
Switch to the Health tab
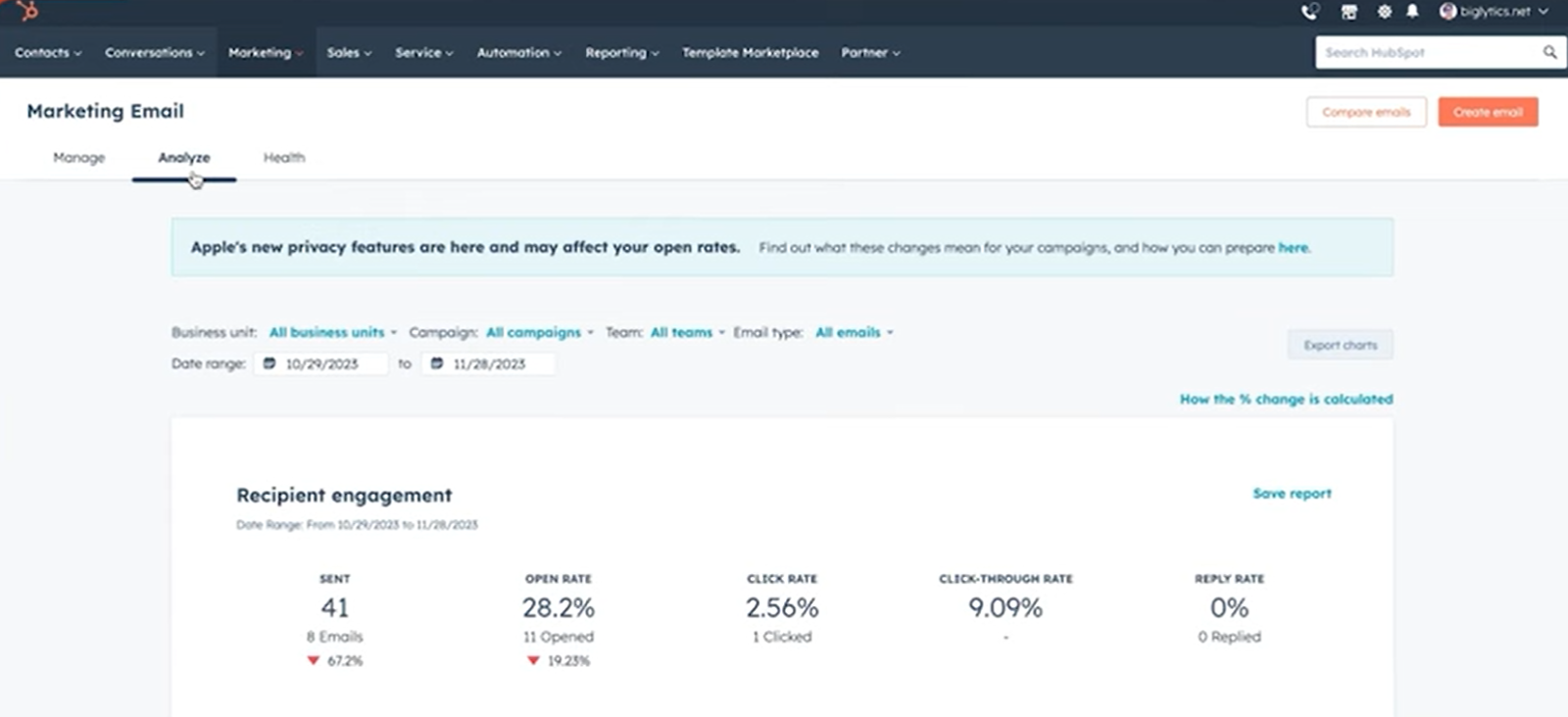pyautogui.click(x=284, y=158)
